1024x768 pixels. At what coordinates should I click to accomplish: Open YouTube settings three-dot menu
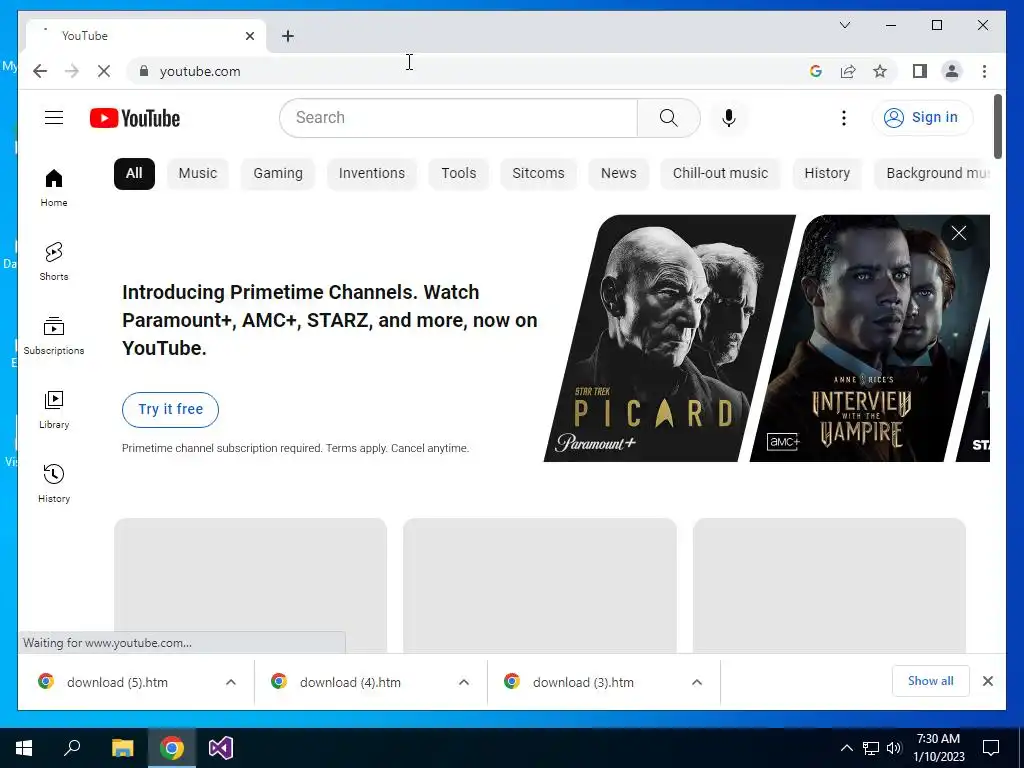(x=844, y=118)
